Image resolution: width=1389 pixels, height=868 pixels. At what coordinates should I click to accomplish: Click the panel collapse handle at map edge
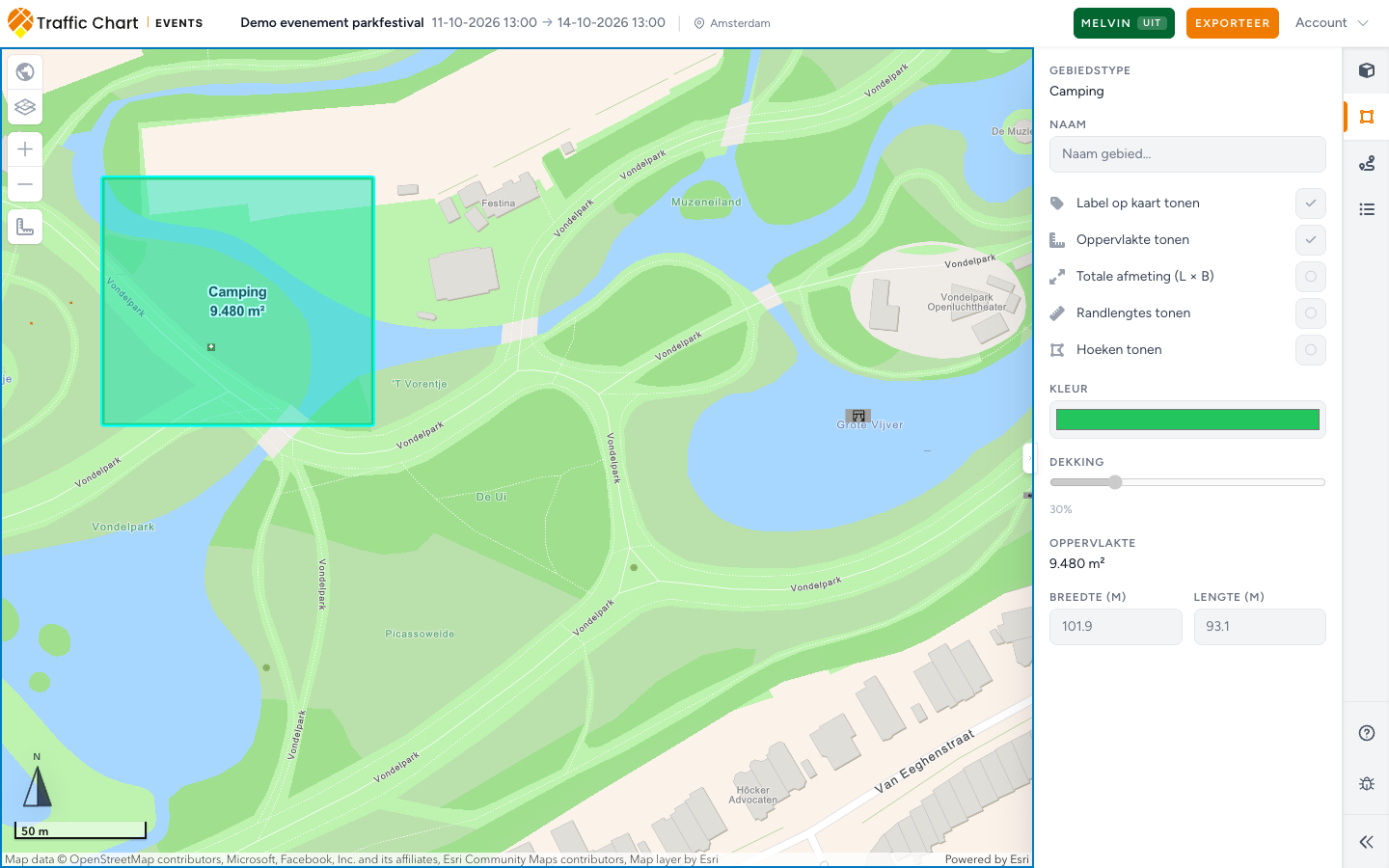pos(1028,458)
